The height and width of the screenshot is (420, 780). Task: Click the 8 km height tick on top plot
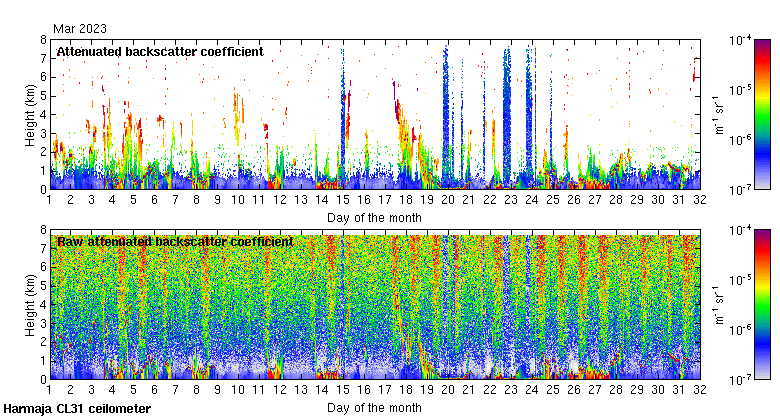pos(43,40)
